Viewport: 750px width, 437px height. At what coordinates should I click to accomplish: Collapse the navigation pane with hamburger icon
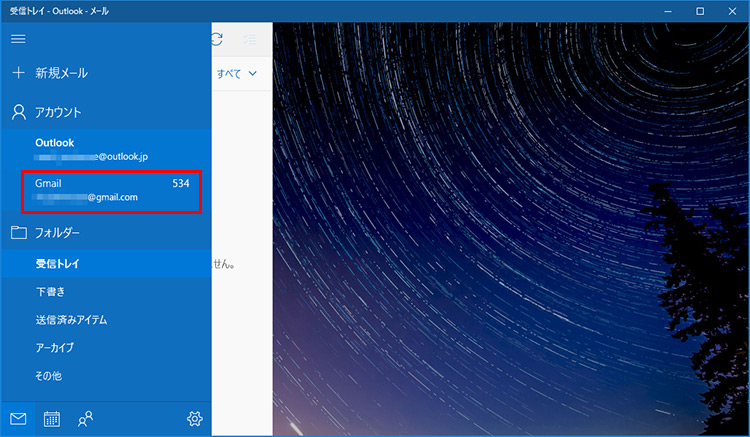18,39
